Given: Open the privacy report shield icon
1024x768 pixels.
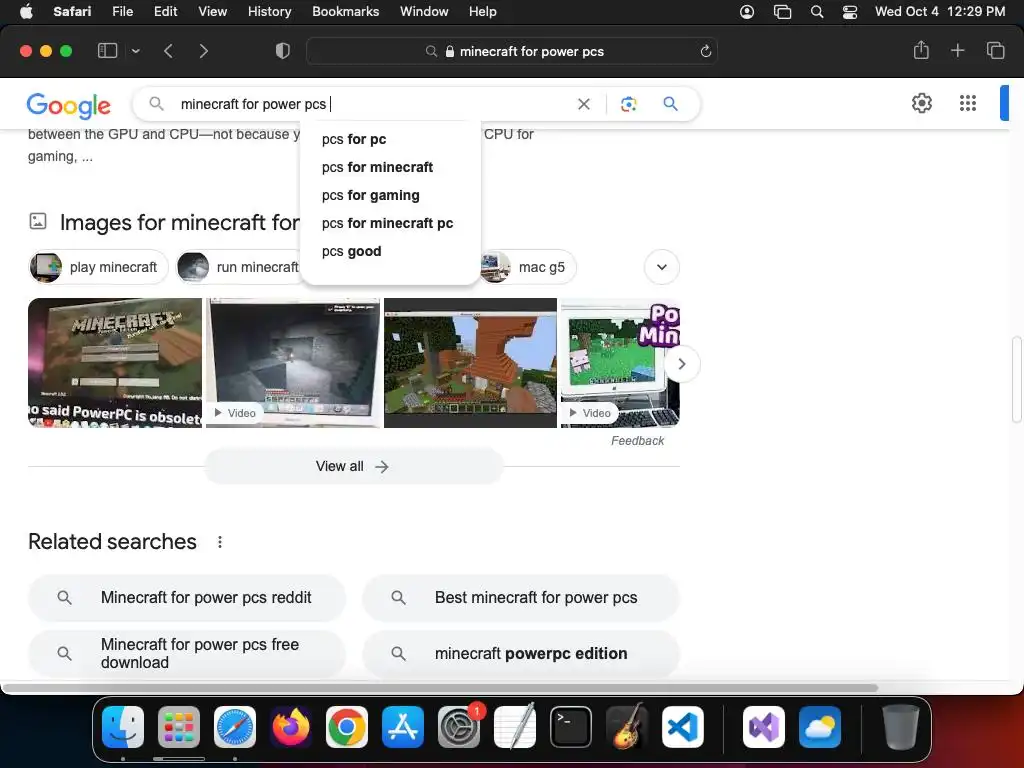Looking at the screenshot, I should (x=283, y=51).
